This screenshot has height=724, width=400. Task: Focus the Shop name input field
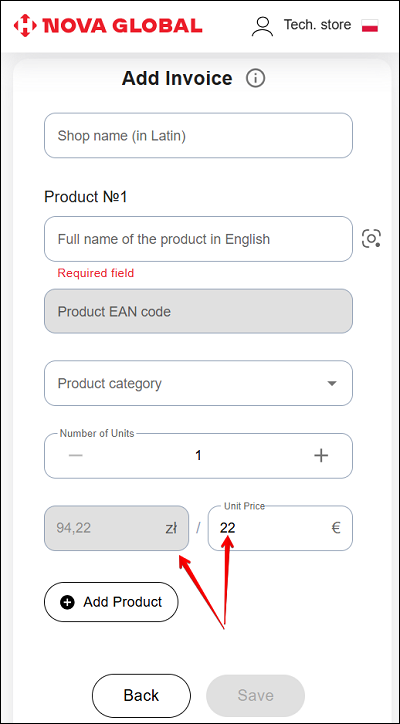(x=198, y=136)
